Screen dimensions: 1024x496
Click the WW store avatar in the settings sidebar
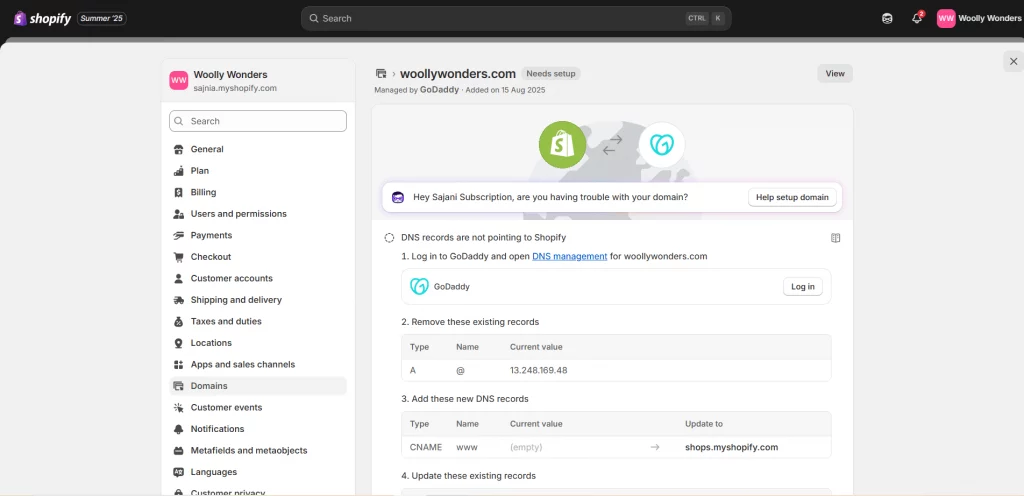tap(179, 80)
